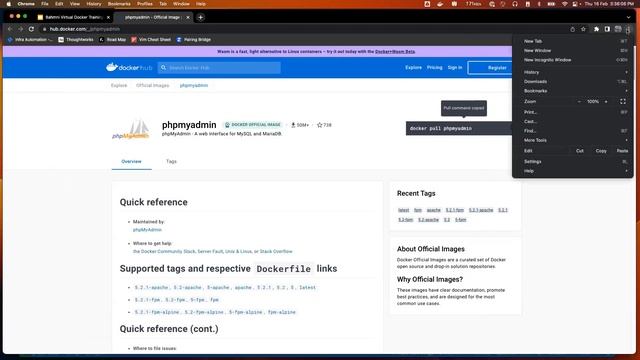Image resolution: width=640 pixels, height=360 pixels.
Task: Open the Pricing link
Action: [x=434, y=67]
